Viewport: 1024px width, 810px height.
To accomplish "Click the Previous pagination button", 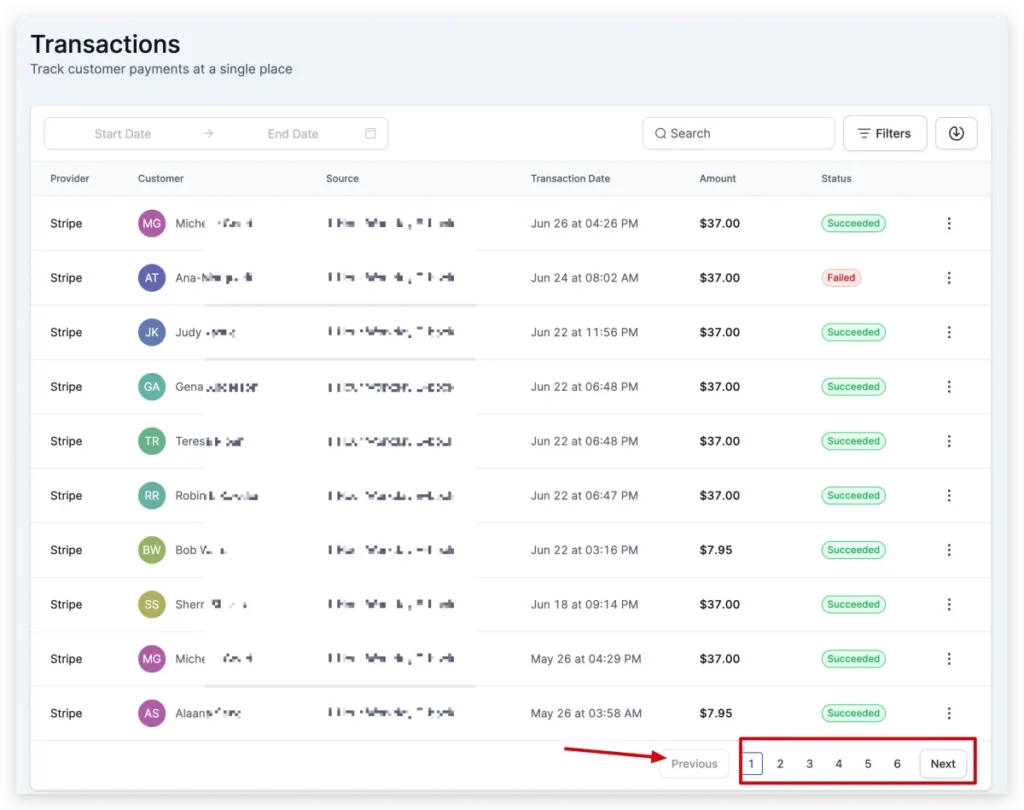I will [x=694, y=764].
